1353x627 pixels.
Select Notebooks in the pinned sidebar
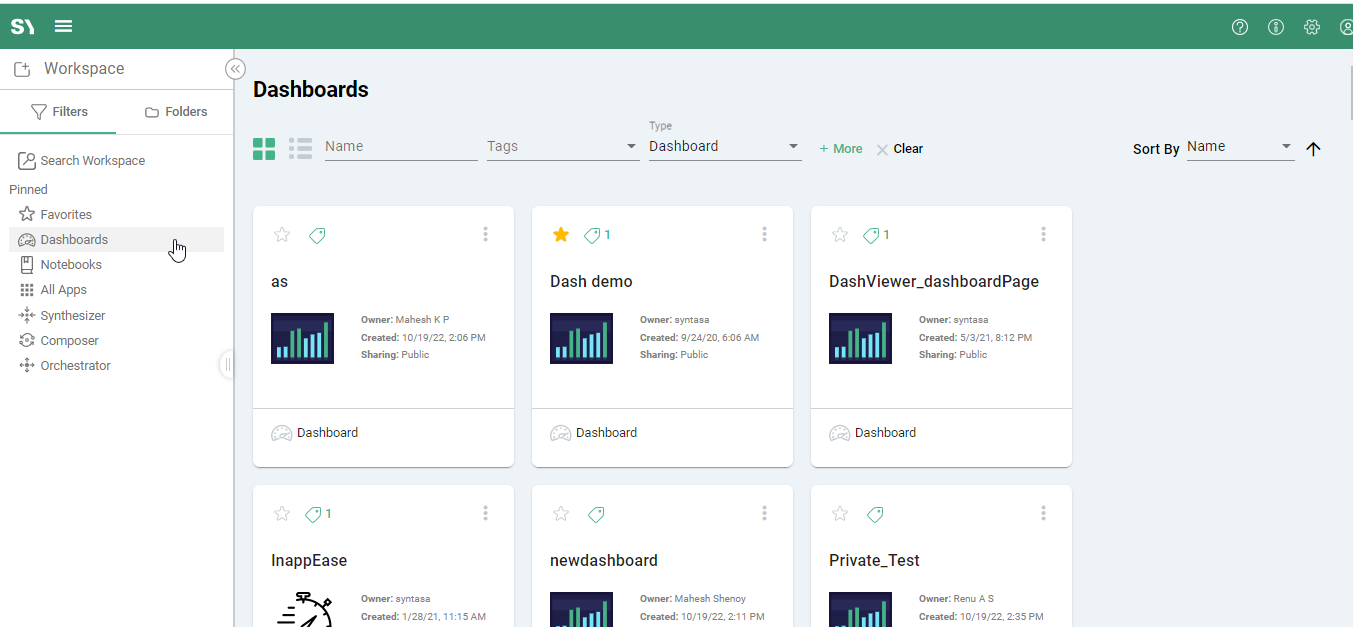[x=71, y=265]
